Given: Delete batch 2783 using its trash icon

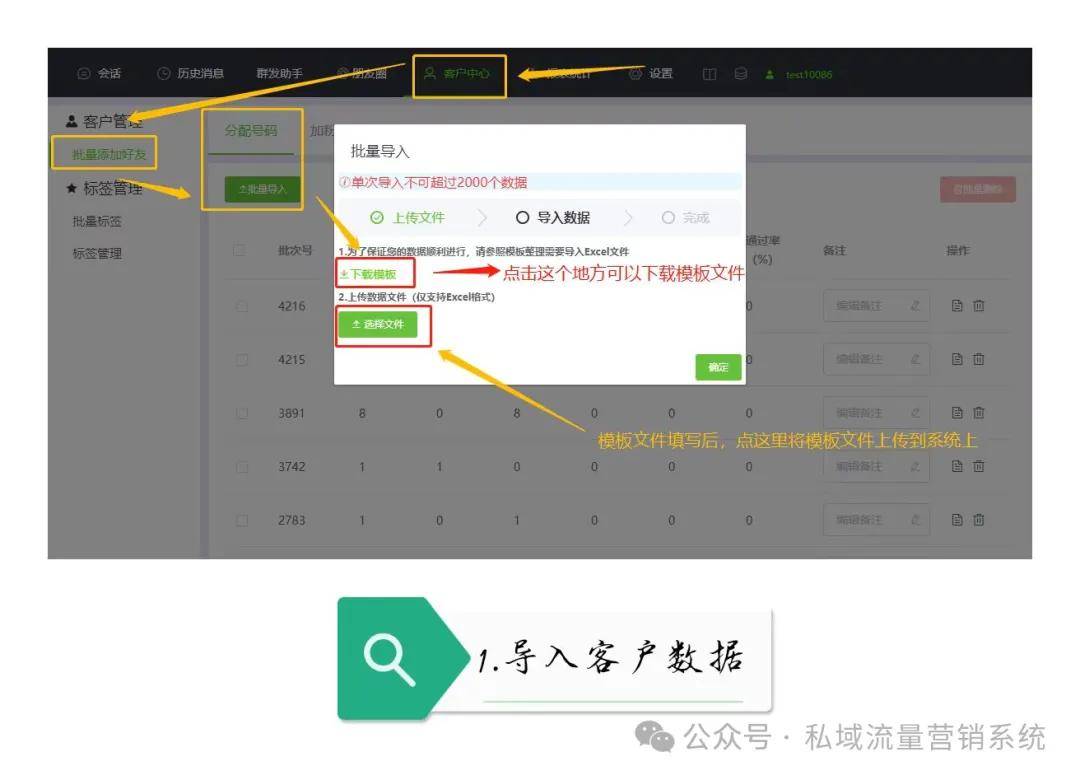Looking at the screenshot, I should coord(979,519).
